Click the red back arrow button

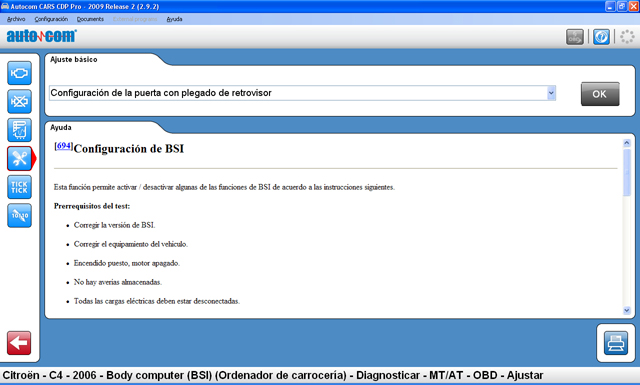(x=19, y=343)
